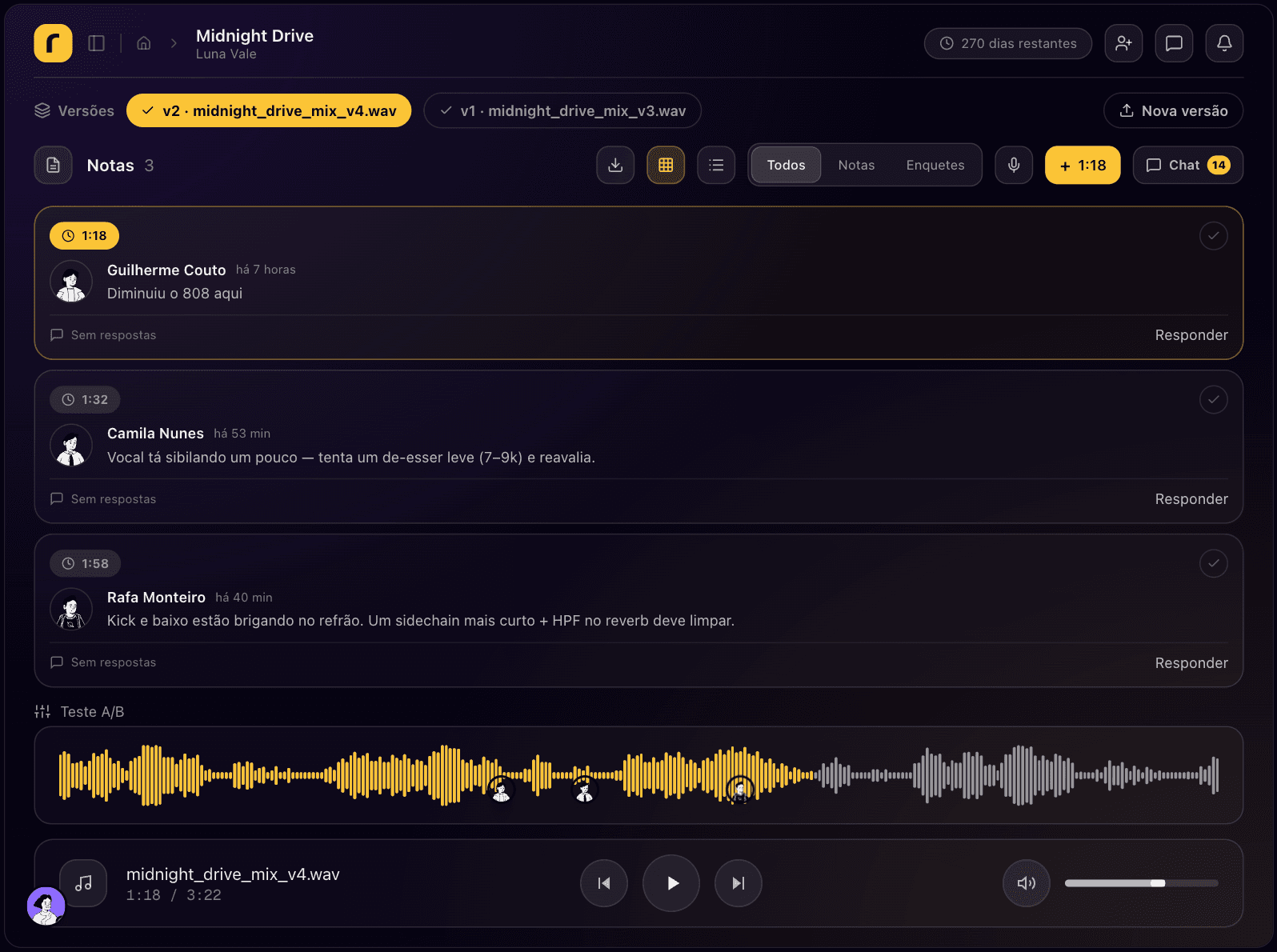Toggle the sidebar panel icon
Image resolution: width=1277 pixels, height=952 pixels.
(x=97, y=43)
